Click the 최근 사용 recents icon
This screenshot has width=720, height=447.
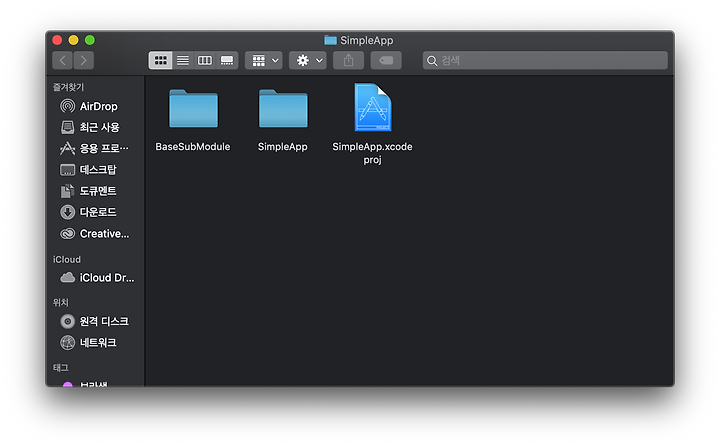click(68, 127)
